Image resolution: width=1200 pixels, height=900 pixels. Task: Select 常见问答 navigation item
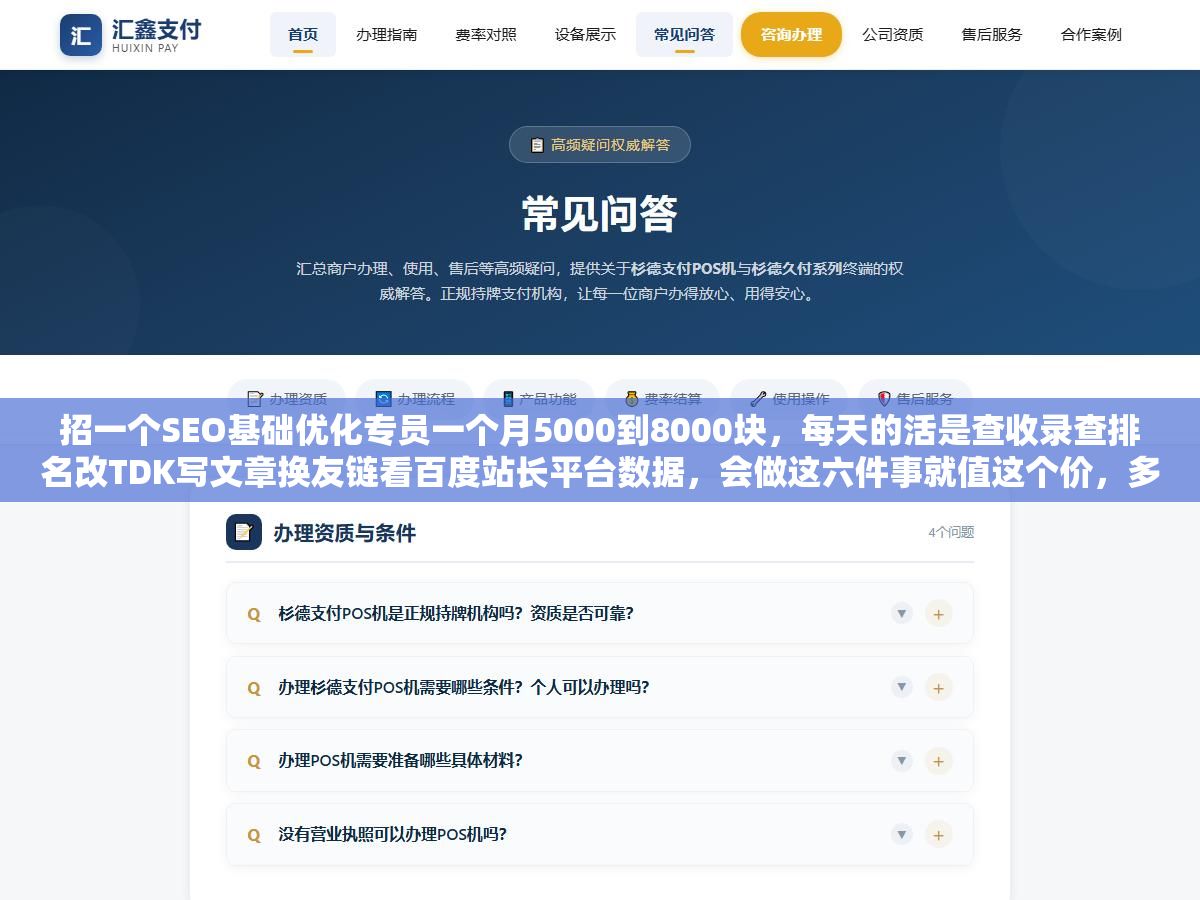684,34
